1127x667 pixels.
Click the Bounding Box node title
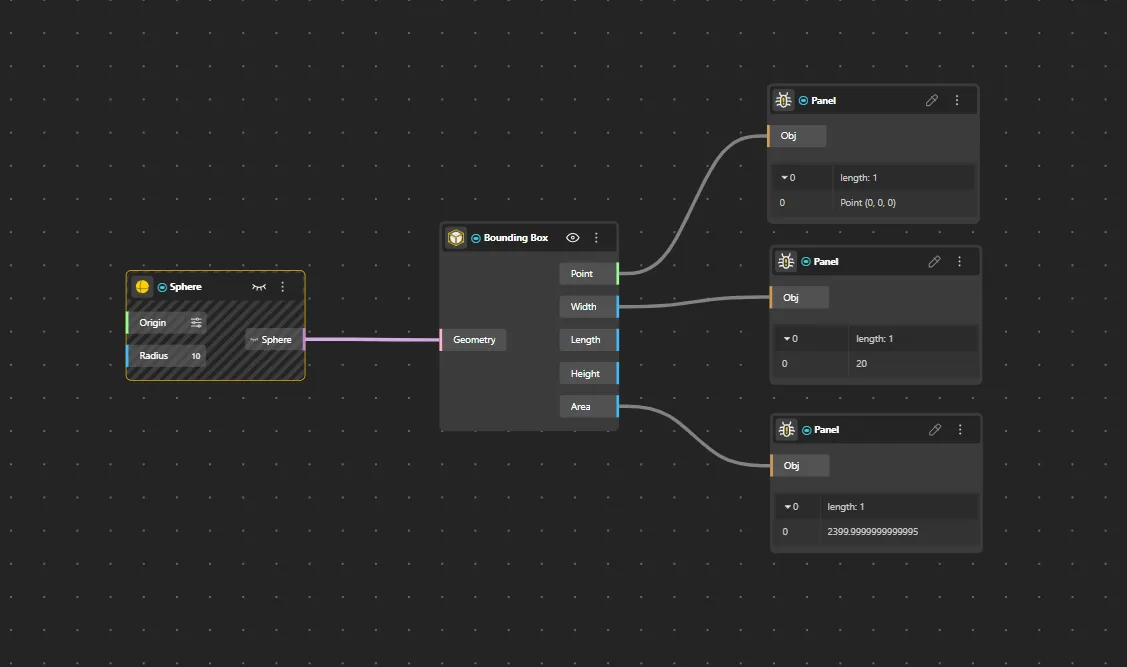click(x=515, y=238)
